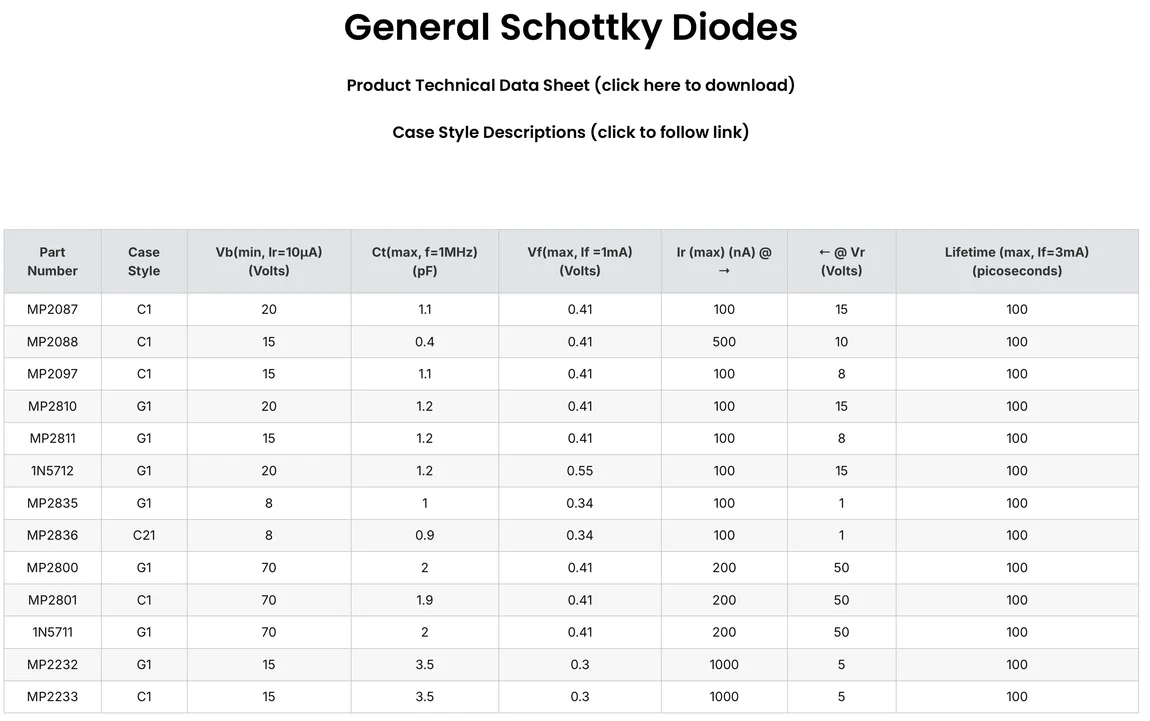Click part number MP2087 cell

click(x=53, y=309)
